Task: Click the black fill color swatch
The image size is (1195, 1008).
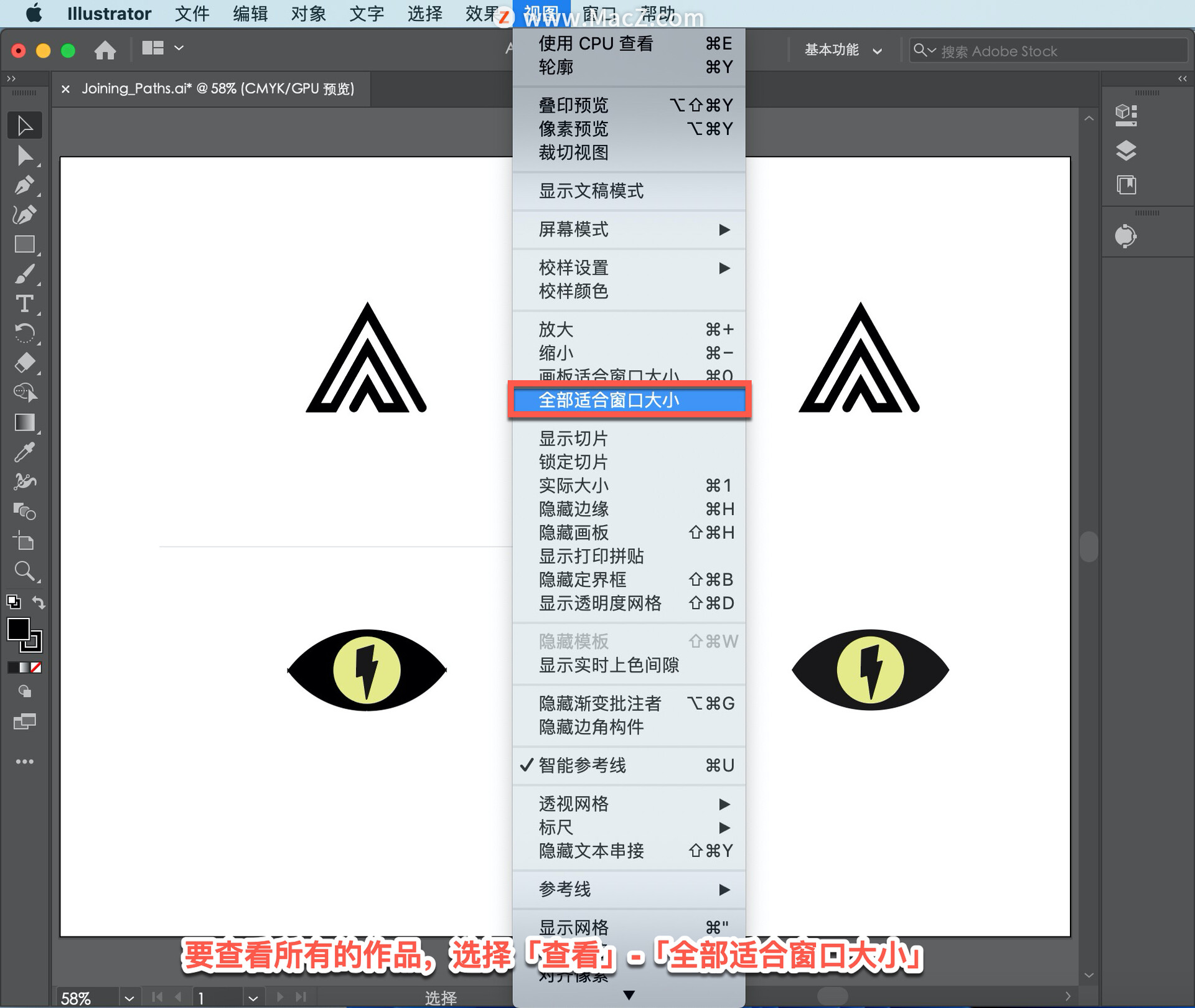Action: click(19, 630)
